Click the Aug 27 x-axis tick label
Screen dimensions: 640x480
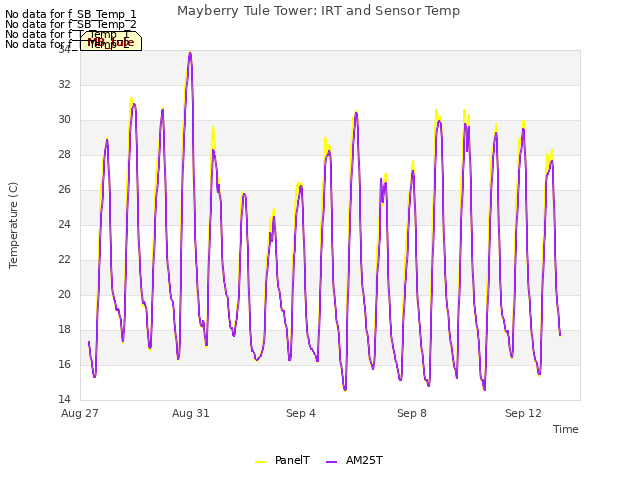80,413
